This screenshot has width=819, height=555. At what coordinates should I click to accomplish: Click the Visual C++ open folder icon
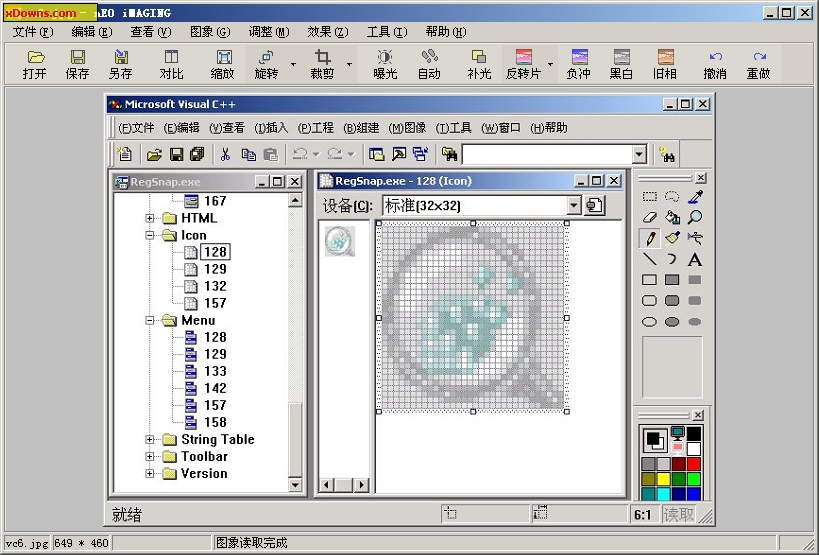tap(154, 154)
